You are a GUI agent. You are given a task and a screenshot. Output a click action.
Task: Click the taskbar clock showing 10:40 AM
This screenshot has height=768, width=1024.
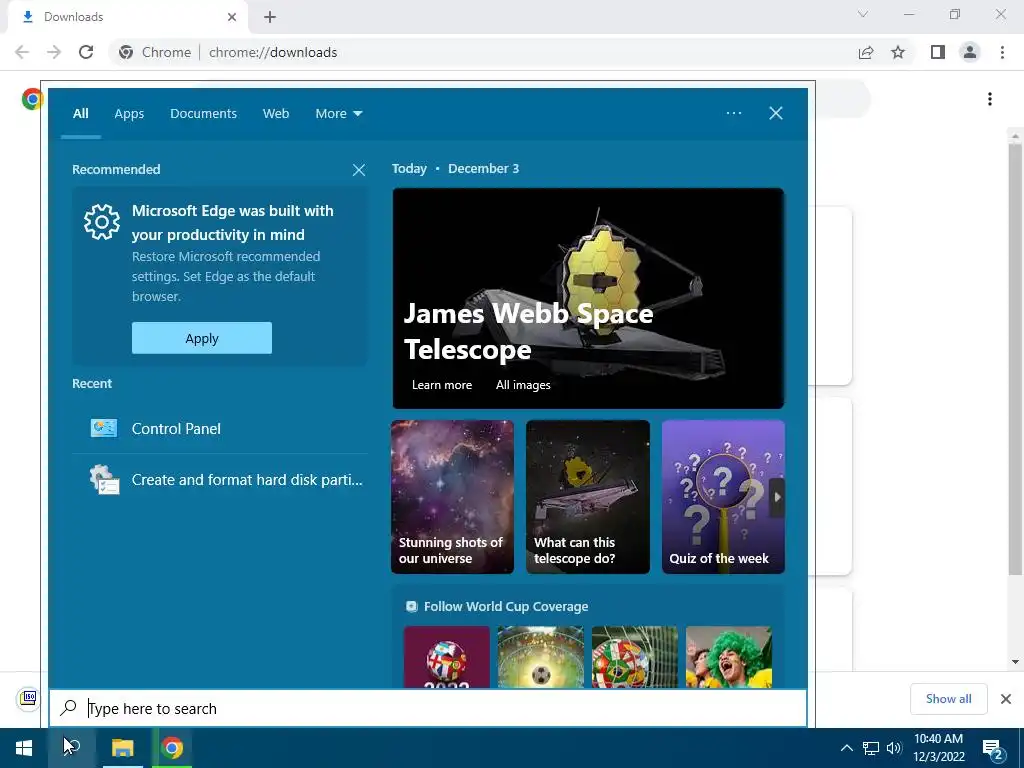(x=938, y=748)
